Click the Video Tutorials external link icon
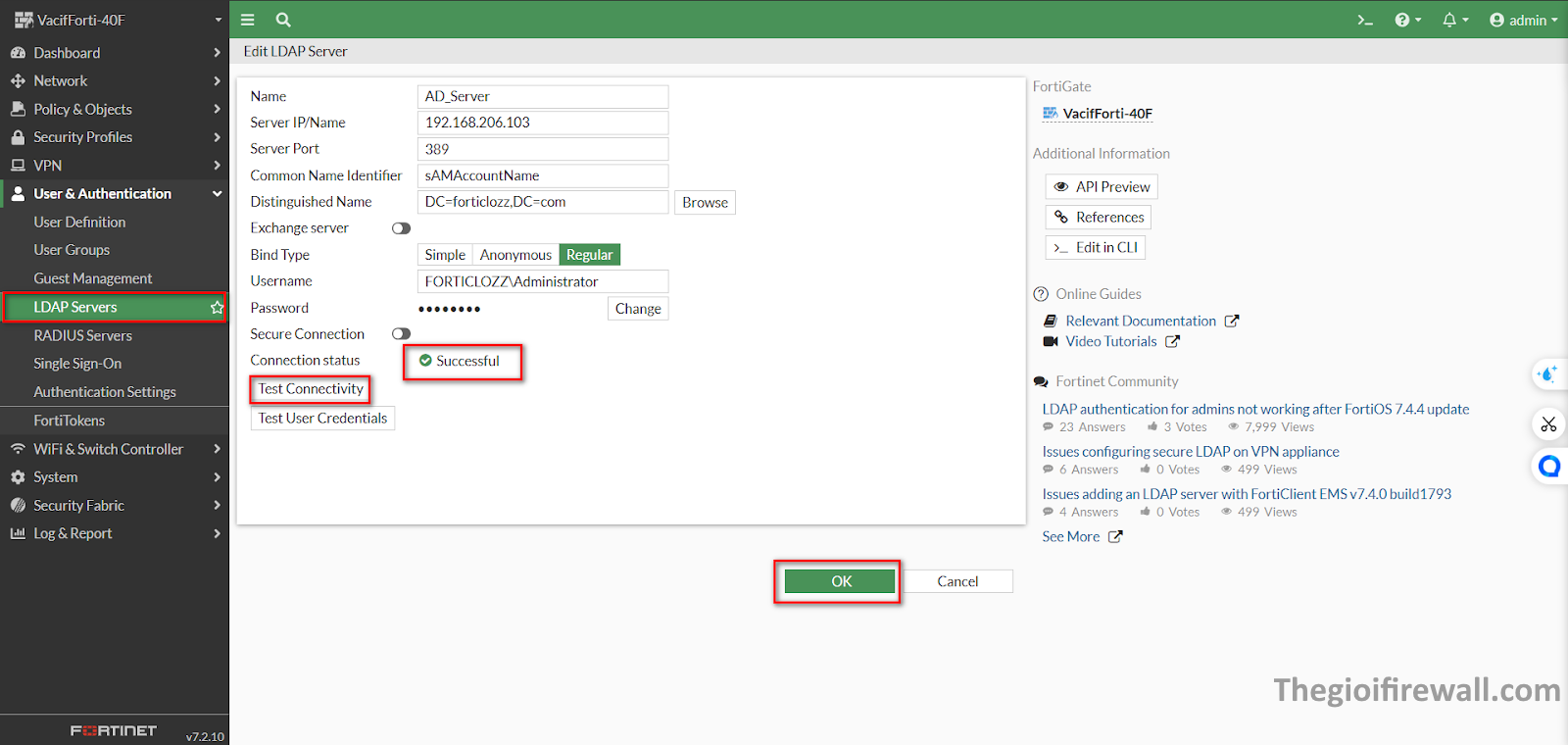The image size is (1568, 745). click(x=1173, y=341)
